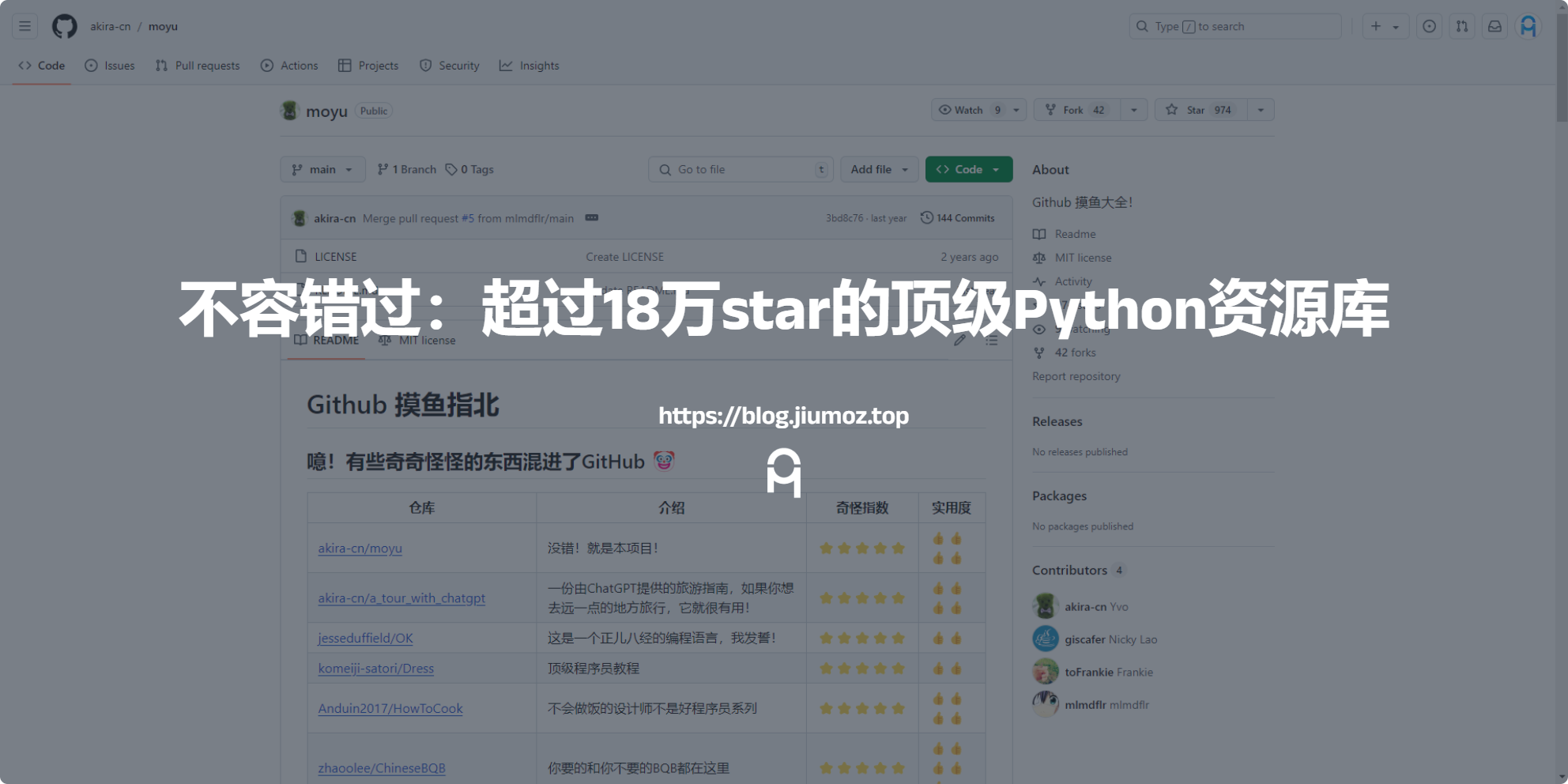The image size is (1568, 784).
Task: Click the akira-cn commit author link
Action: point(334,218)
